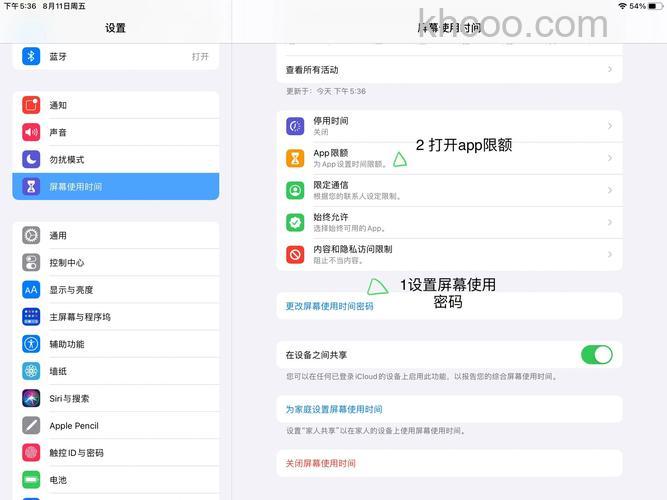Tap the Communication Limits (限定通信) icon

(x=295, y=190)
